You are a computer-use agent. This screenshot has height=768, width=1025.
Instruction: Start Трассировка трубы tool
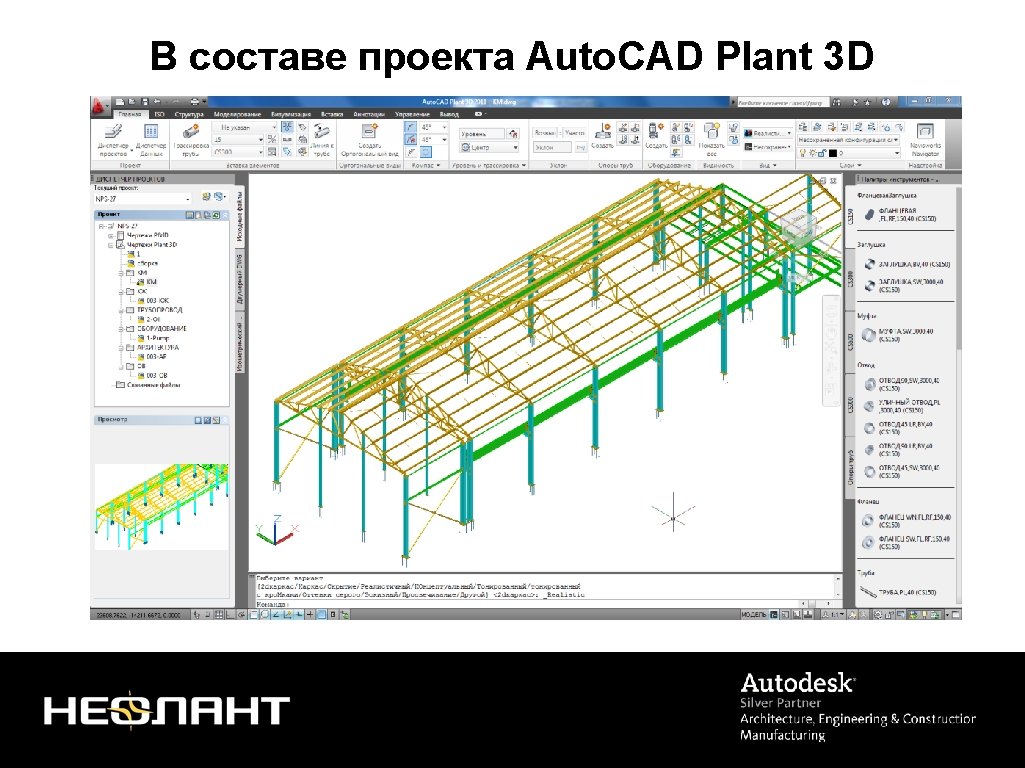(x=191, y=140)
